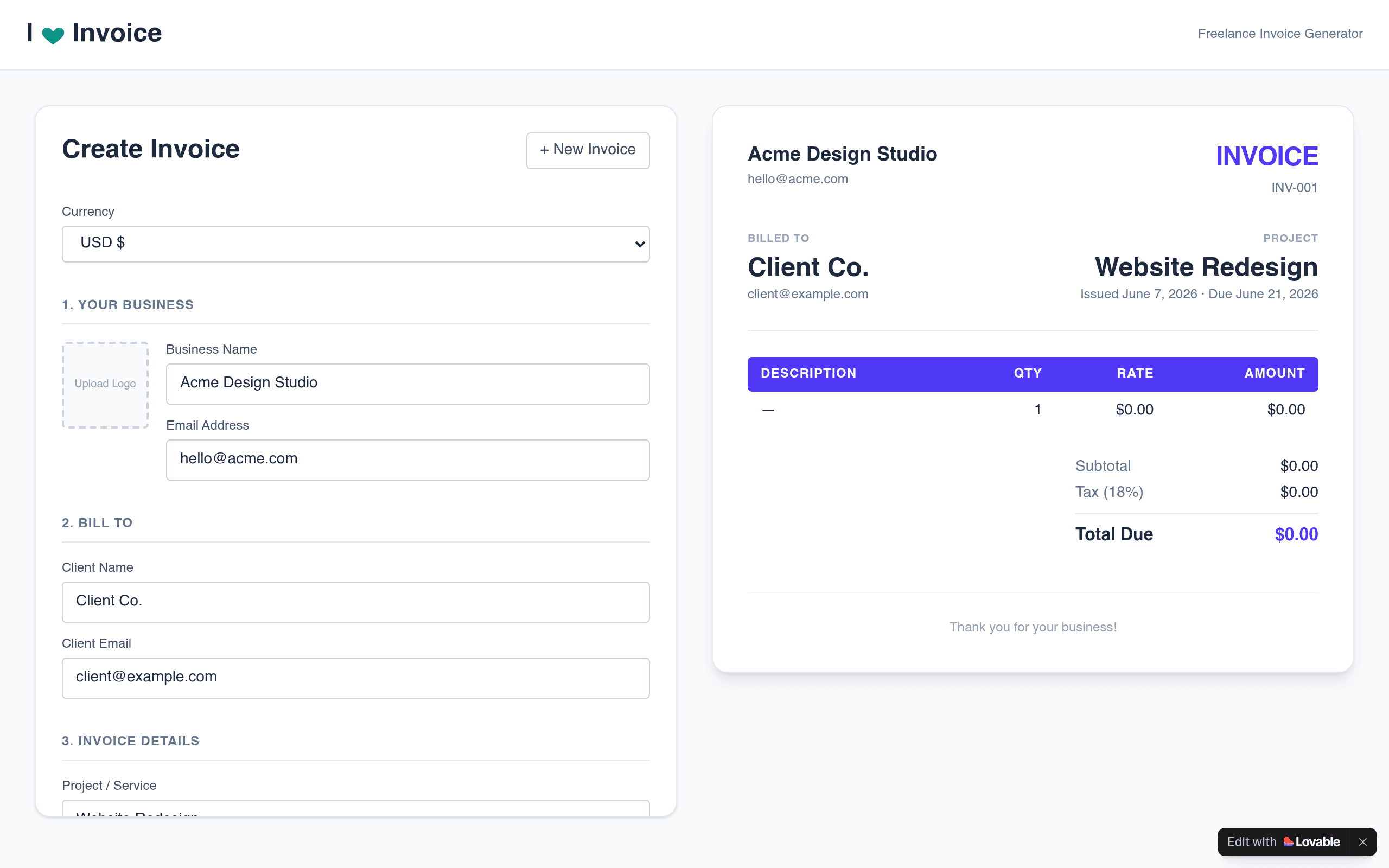Click Thank you for your business! note
This screenshot has height=868, width=1389.
coord(1033,627)
